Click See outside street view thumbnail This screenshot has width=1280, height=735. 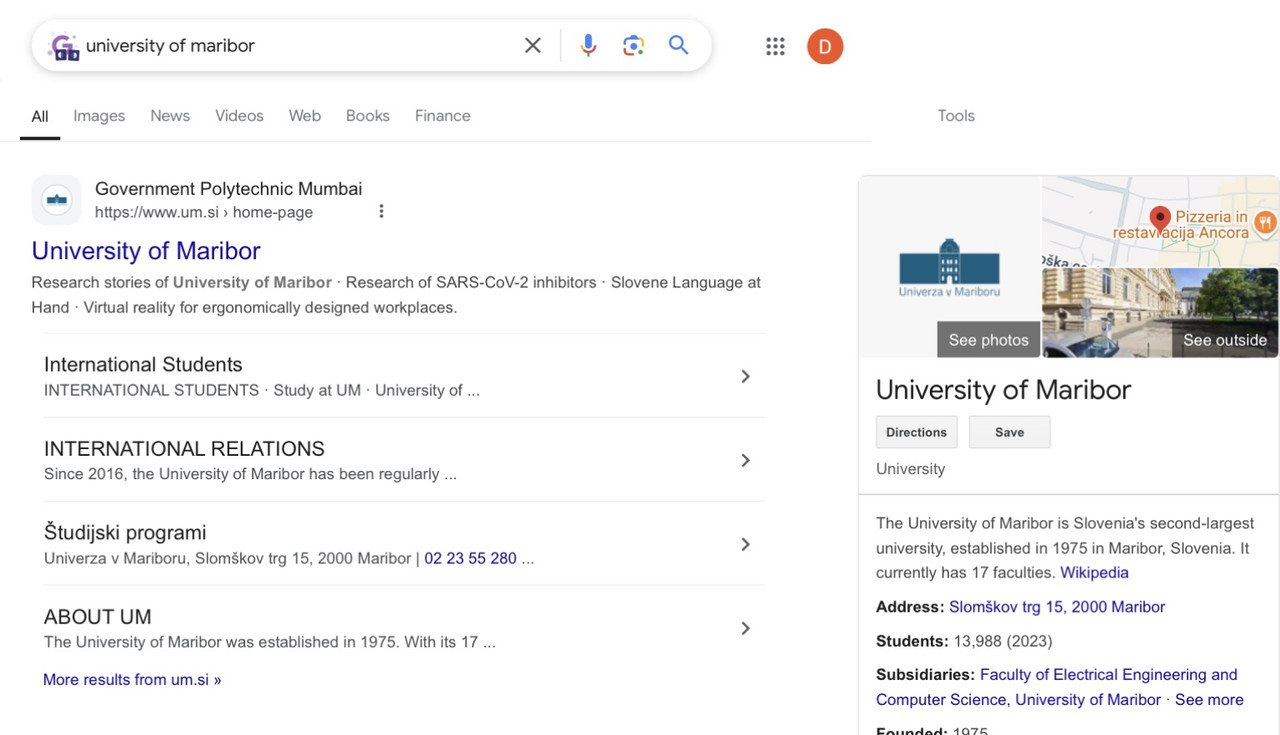click(x=1160, y=312)
